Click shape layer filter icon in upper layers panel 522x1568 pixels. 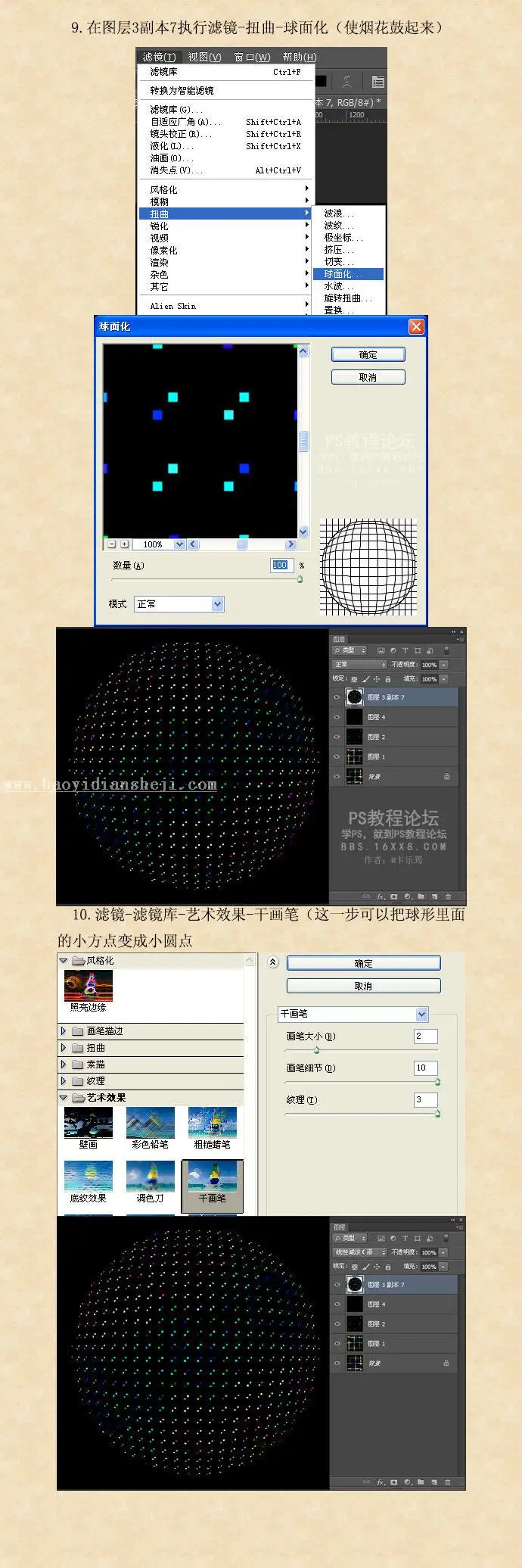(417, 650)
